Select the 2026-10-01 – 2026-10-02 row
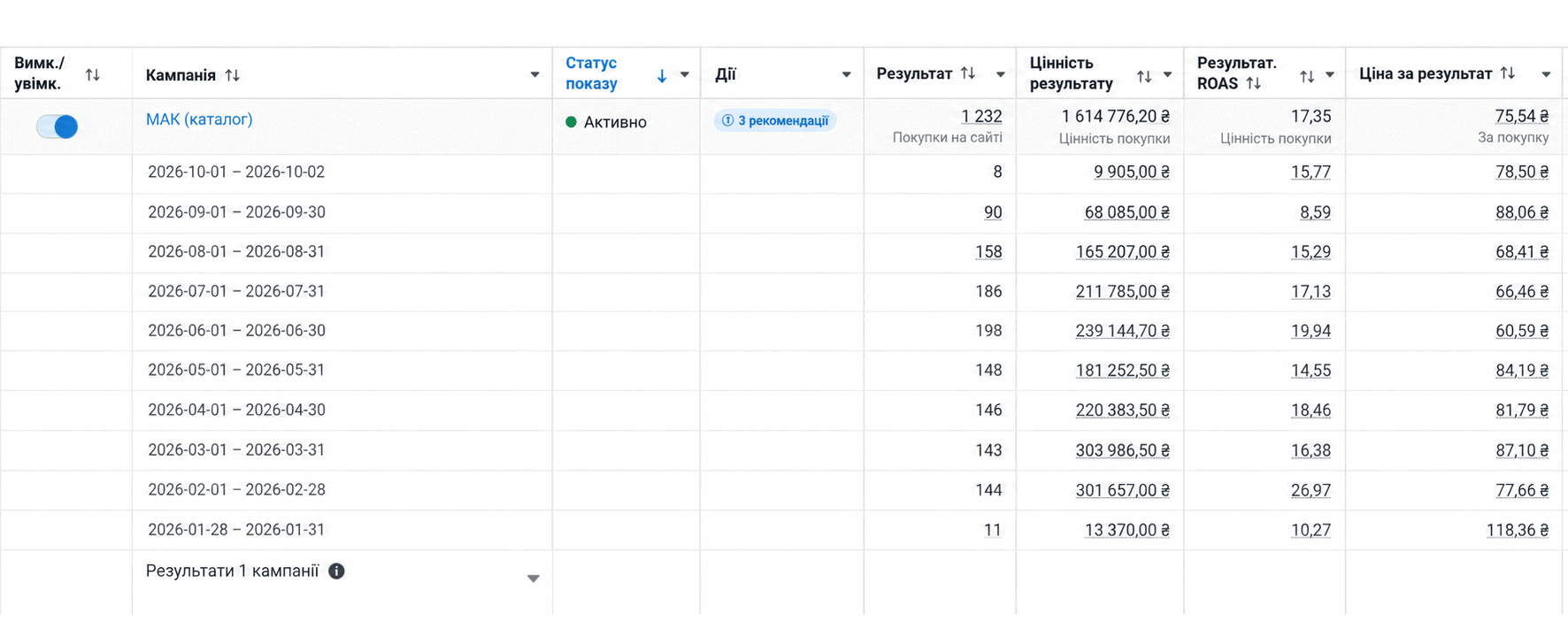Image resolution: width=1568 pixels, height=644 pixels. point(236,172)
